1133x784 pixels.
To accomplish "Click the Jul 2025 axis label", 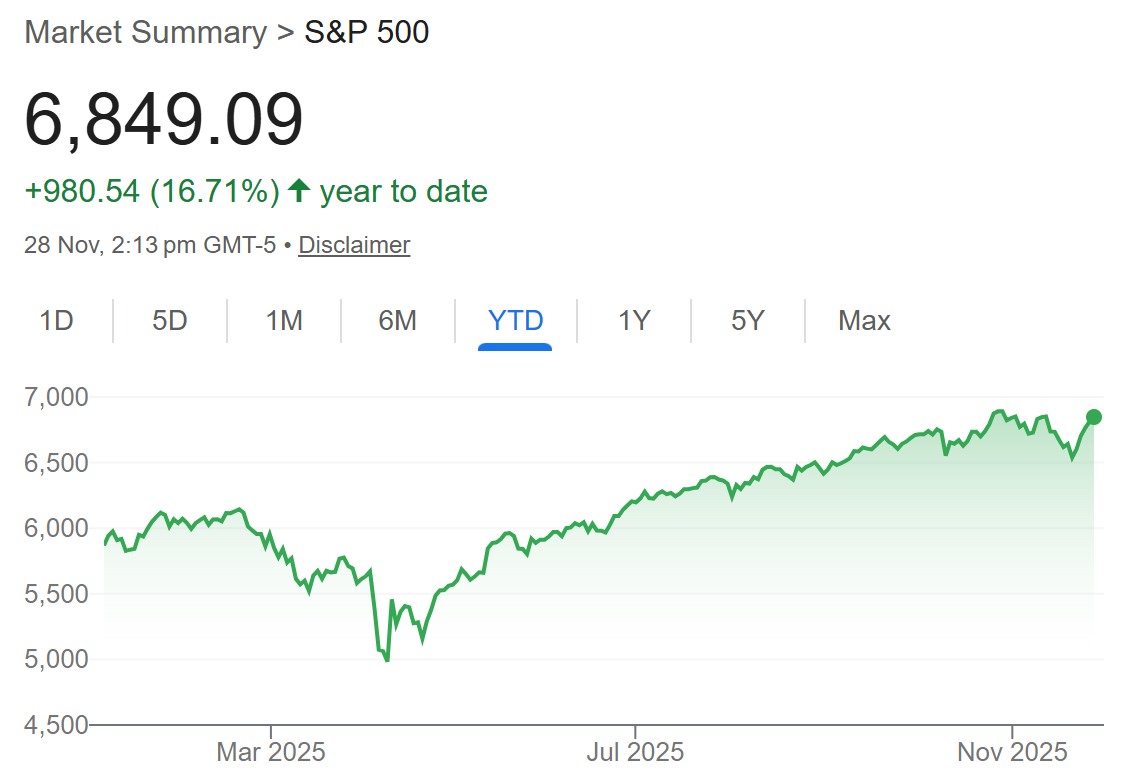I will coord(635,752).
